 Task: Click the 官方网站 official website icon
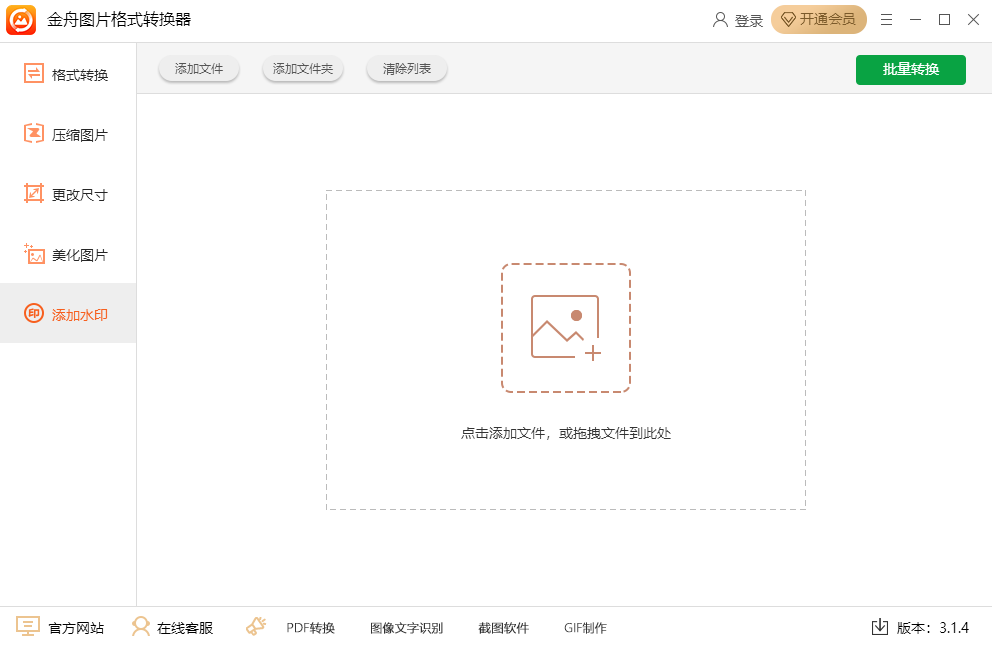tap(30, 627)
